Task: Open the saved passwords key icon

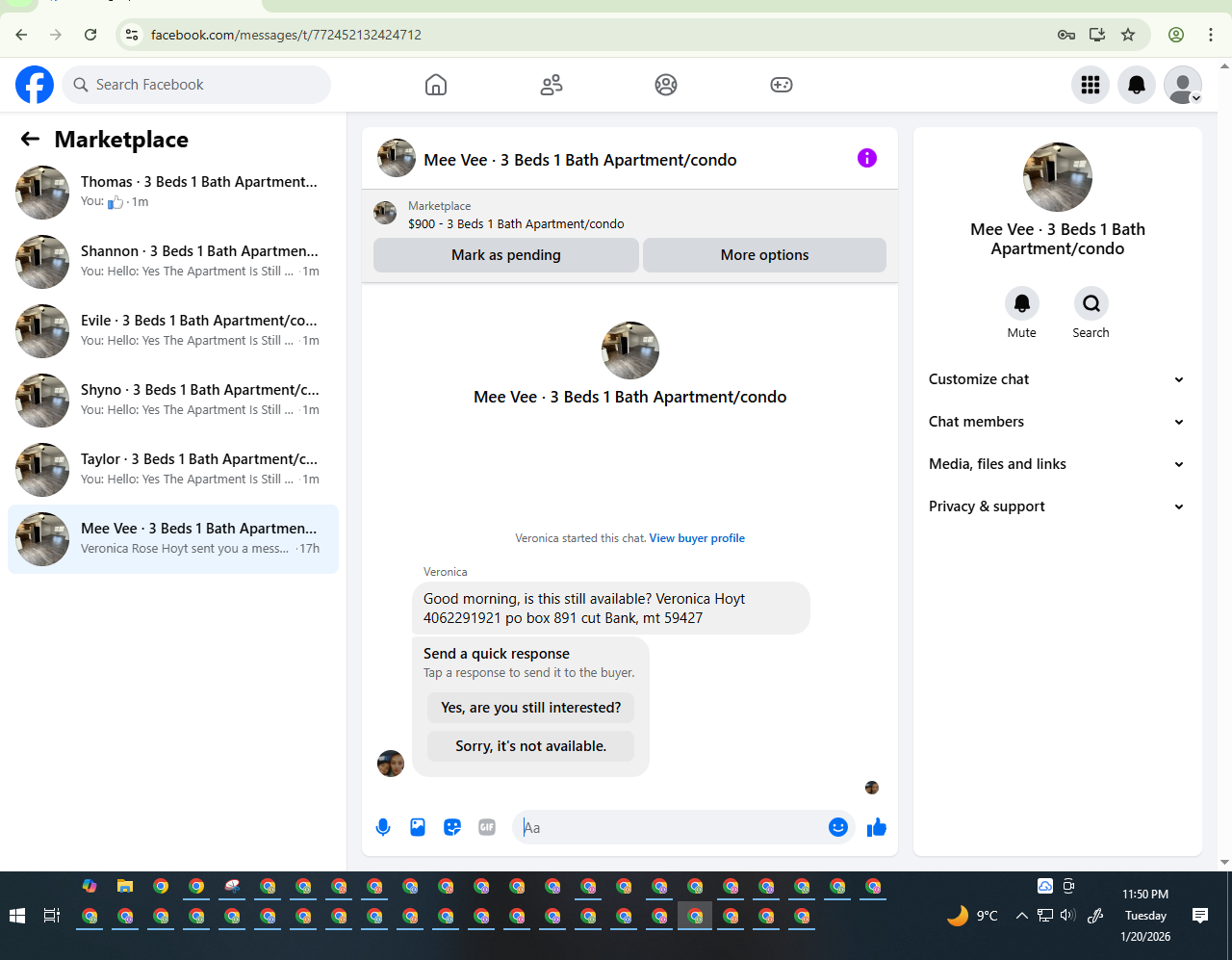Action: (x=1066, y=35)
